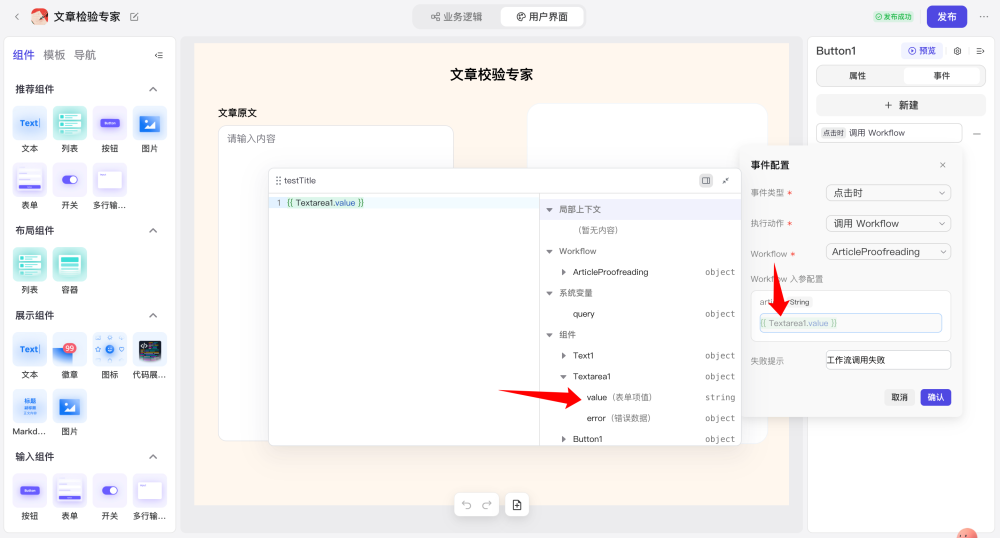Screen dimensions: 1000x538
Task: Select value (表单项值) under Textarea1
Action: click(619, 397)
